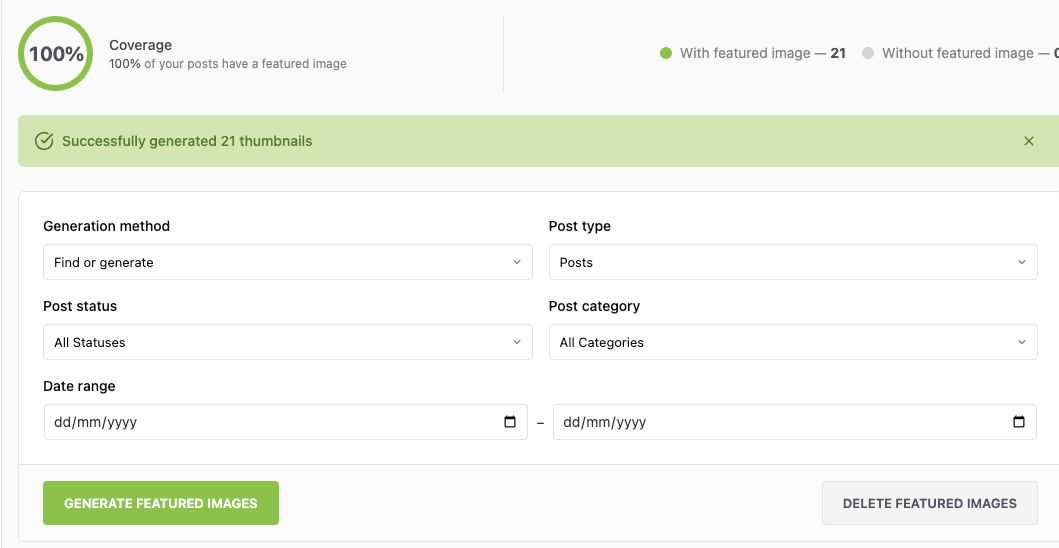Open the Generation method dropdown

point(288,262)
